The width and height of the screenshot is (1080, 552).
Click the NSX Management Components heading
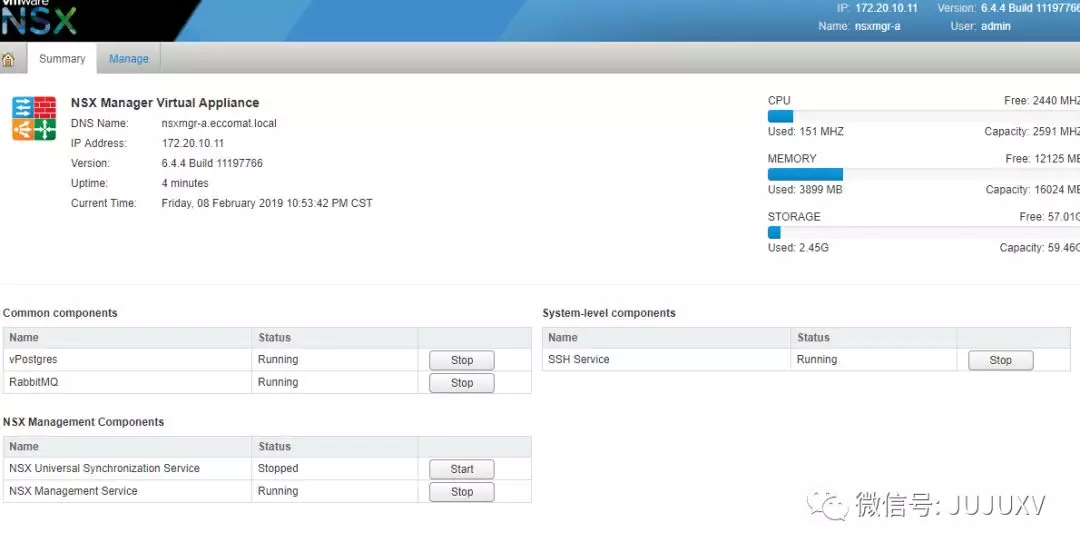[x=83, y=422]
